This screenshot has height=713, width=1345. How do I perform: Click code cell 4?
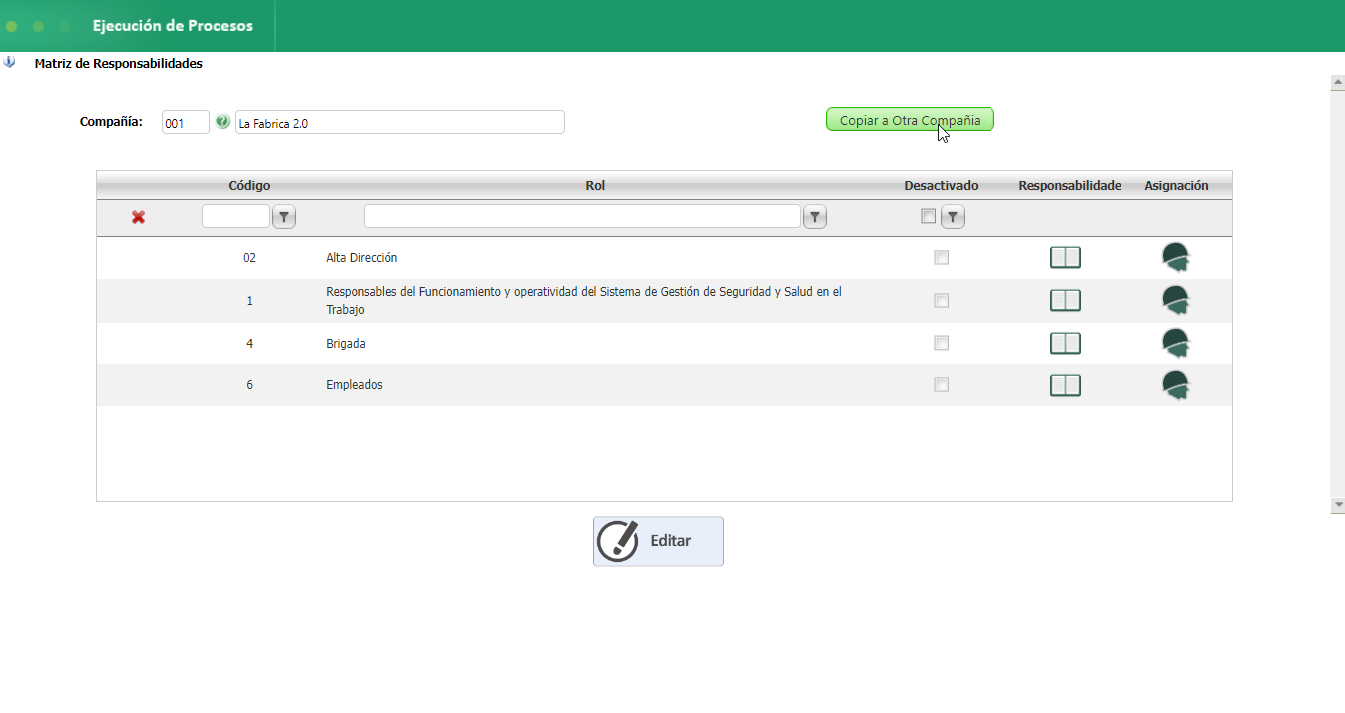pyautogui.click(x=249, y=344)
